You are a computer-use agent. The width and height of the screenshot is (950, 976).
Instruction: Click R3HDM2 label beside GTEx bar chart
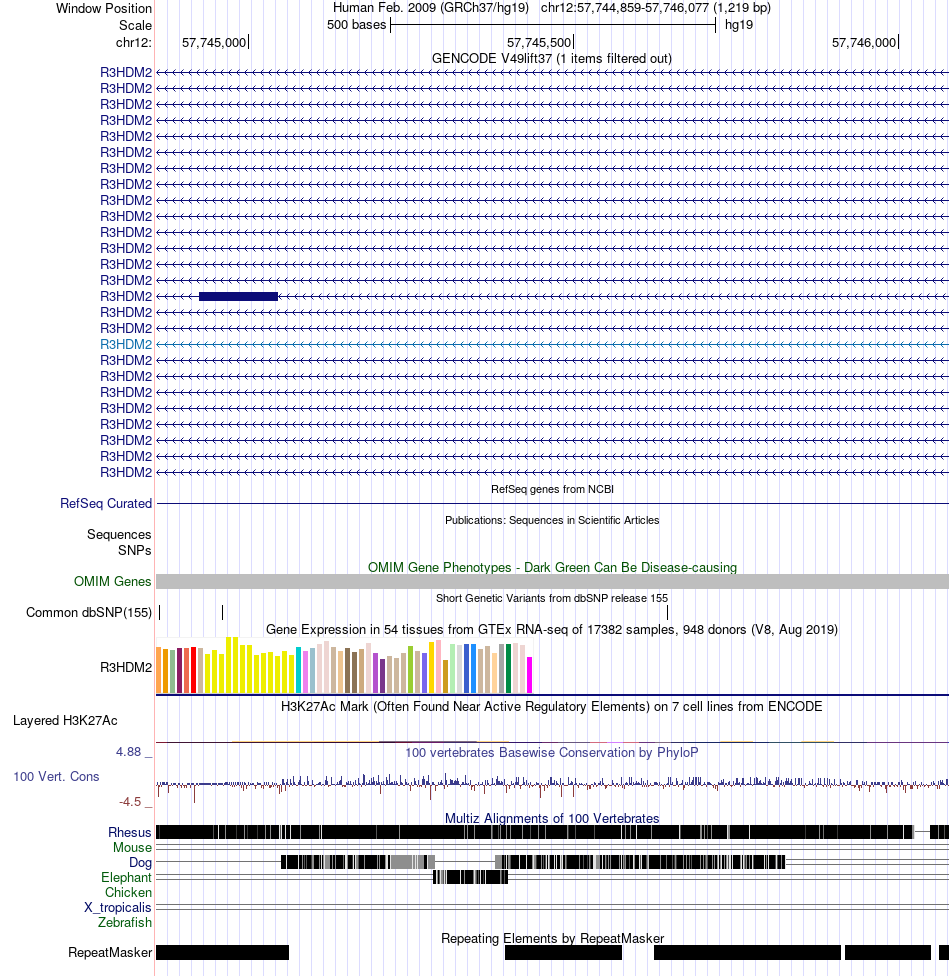pos(126,667)
